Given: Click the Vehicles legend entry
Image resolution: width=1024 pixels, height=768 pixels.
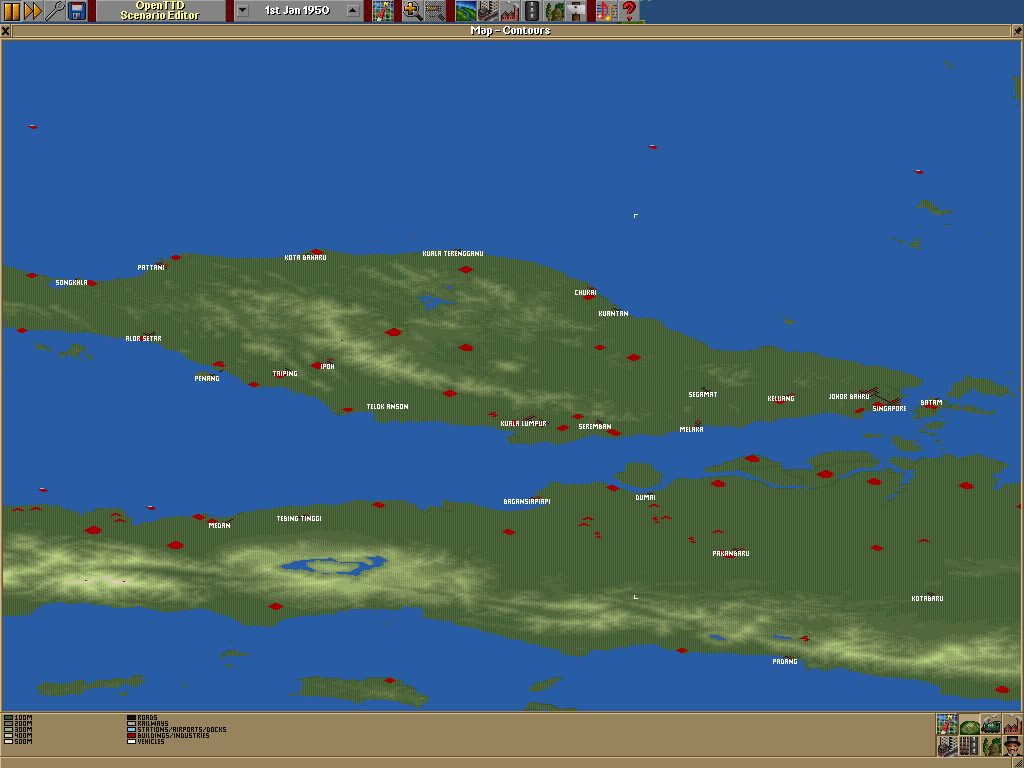Looking at the screenshot, I should (x=146, y=741).
